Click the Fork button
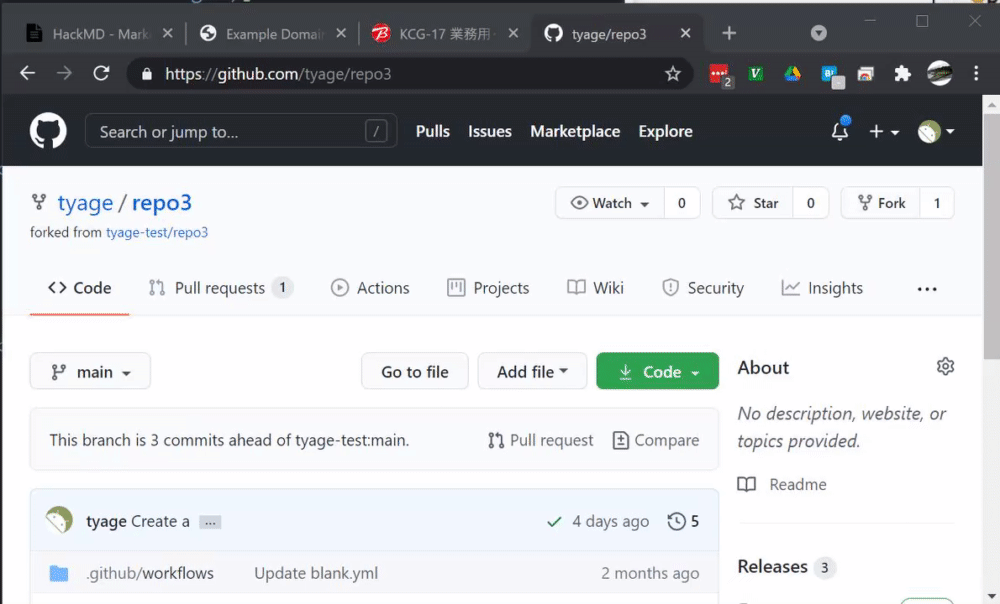Image resolution: width=1000 pixels, height=604 pixels. pos(881,203)
